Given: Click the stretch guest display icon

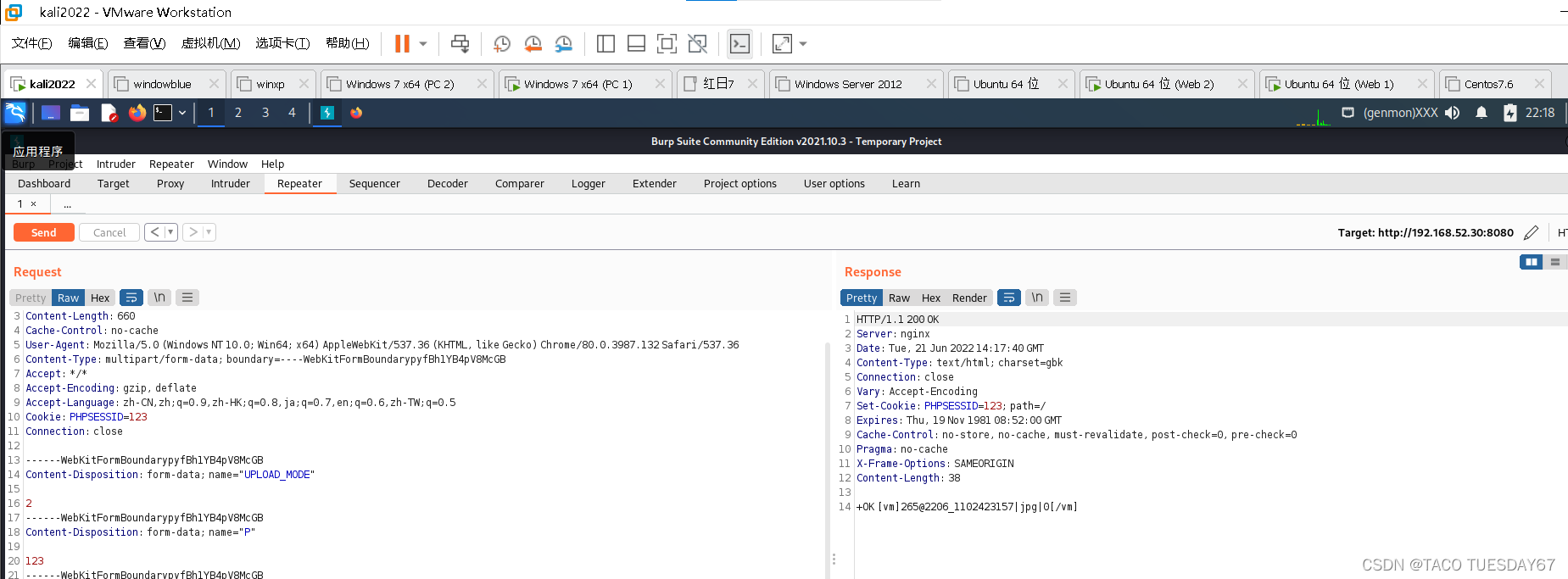Looking at the screenshot, I should 782,43.
